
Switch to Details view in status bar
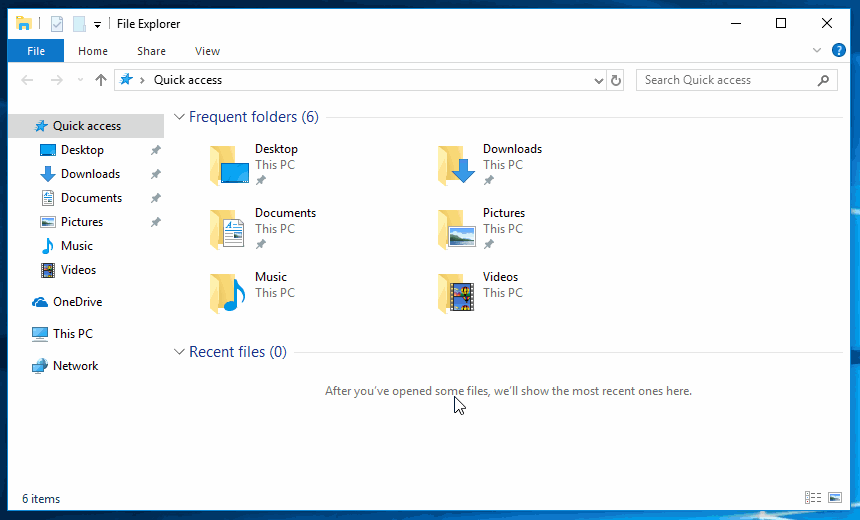pos(813,498)
